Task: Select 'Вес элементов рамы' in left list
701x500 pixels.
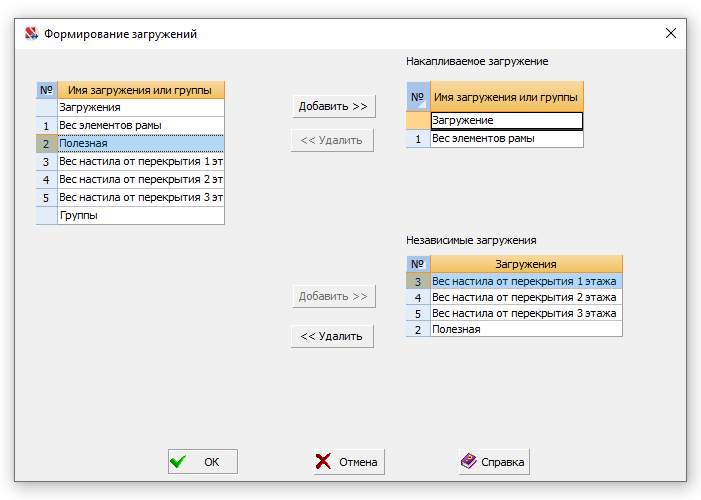Action: pos(141,125)
